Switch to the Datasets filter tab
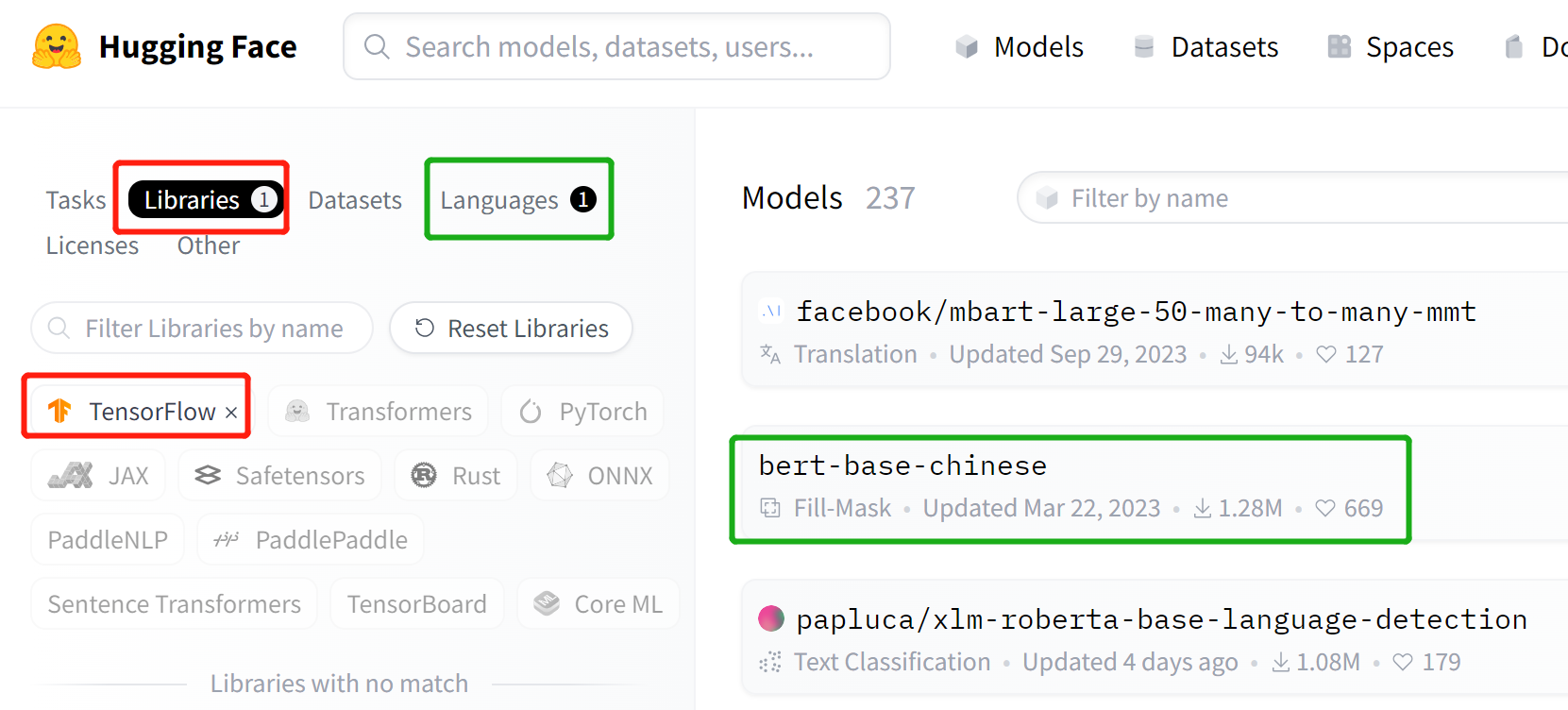This screenshot has height=710, width=1568. coord(355,200)
